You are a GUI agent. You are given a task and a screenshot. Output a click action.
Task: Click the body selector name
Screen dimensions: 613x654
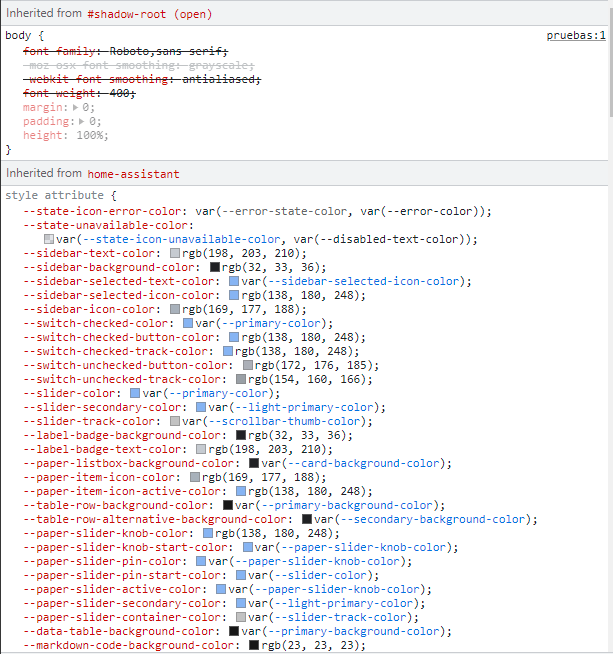tap(18, 36)
